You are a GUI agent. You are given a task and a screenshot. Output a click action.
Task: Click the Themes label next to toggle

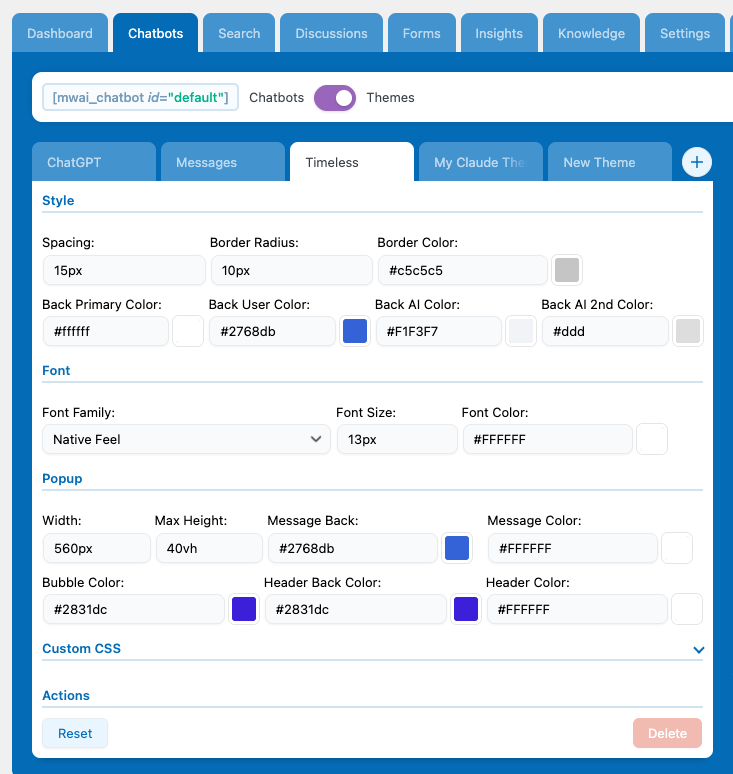pos(390,98)
